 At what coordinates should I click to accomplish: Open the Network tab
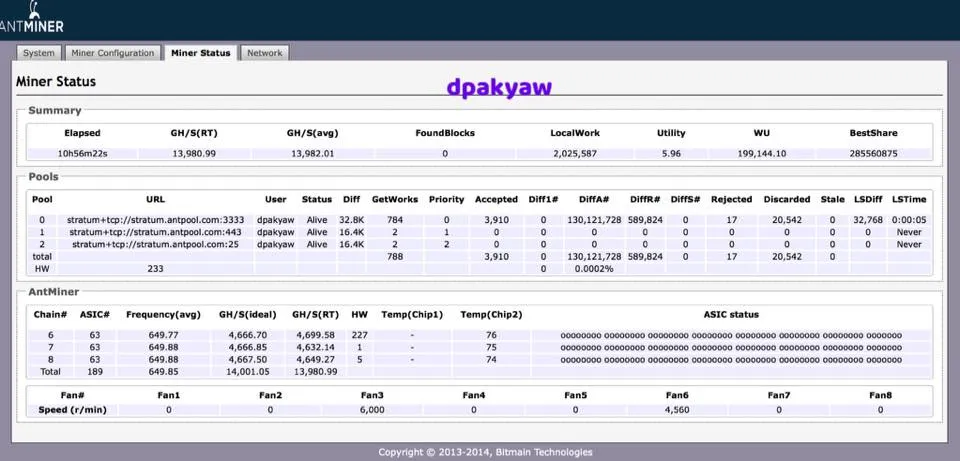pyautogui.click(x=264, y=53)
